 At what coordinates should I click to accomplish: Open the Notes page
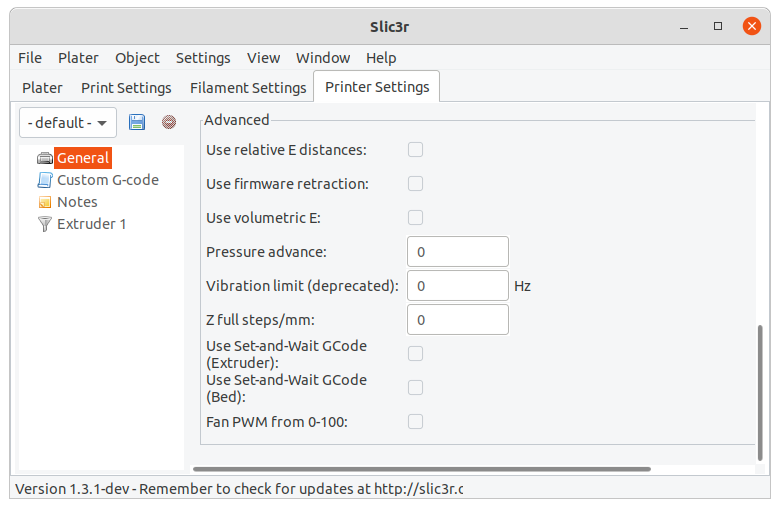pos(77,202)
